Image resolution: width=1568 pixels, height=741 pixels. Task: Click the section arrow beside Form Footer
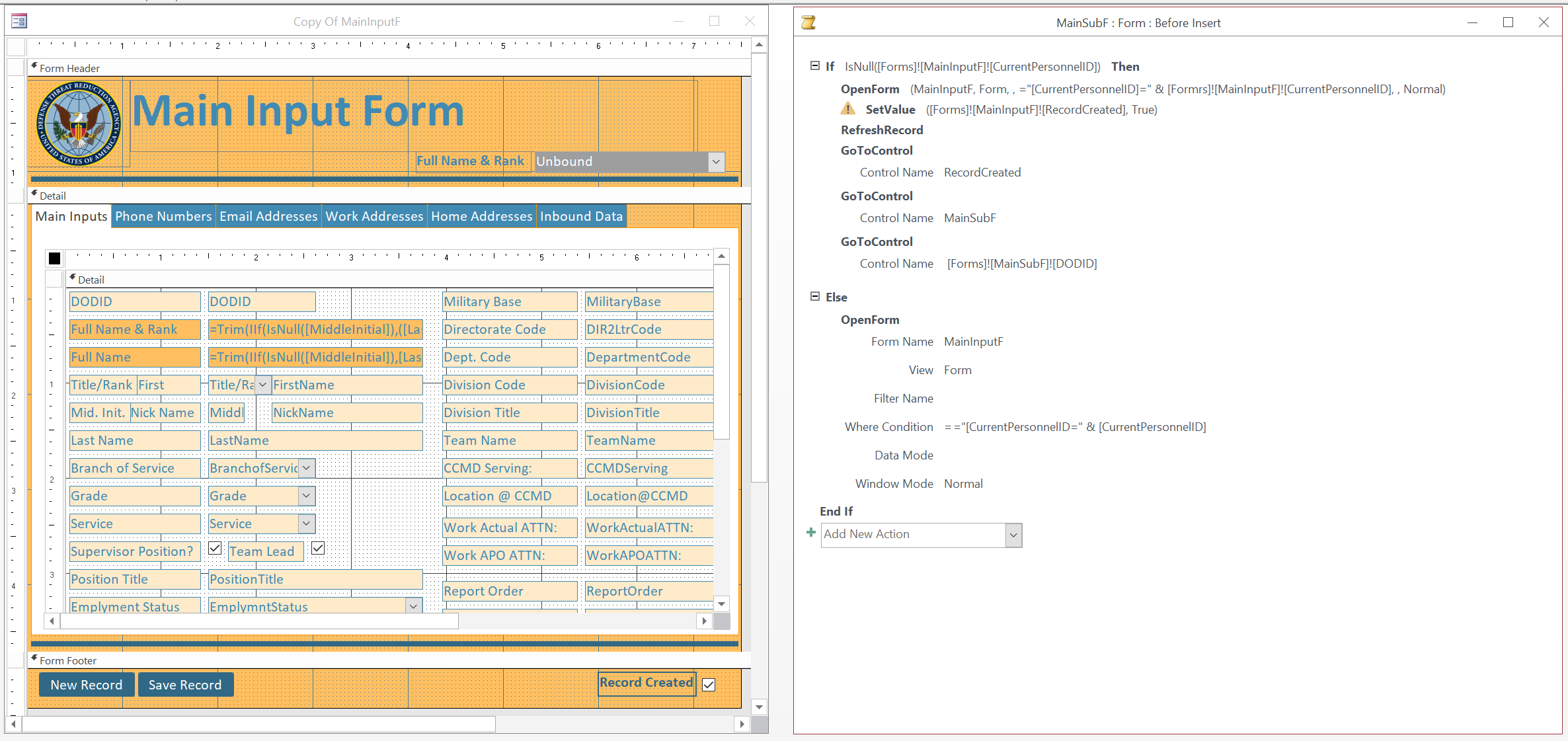(x=34, y=658)
